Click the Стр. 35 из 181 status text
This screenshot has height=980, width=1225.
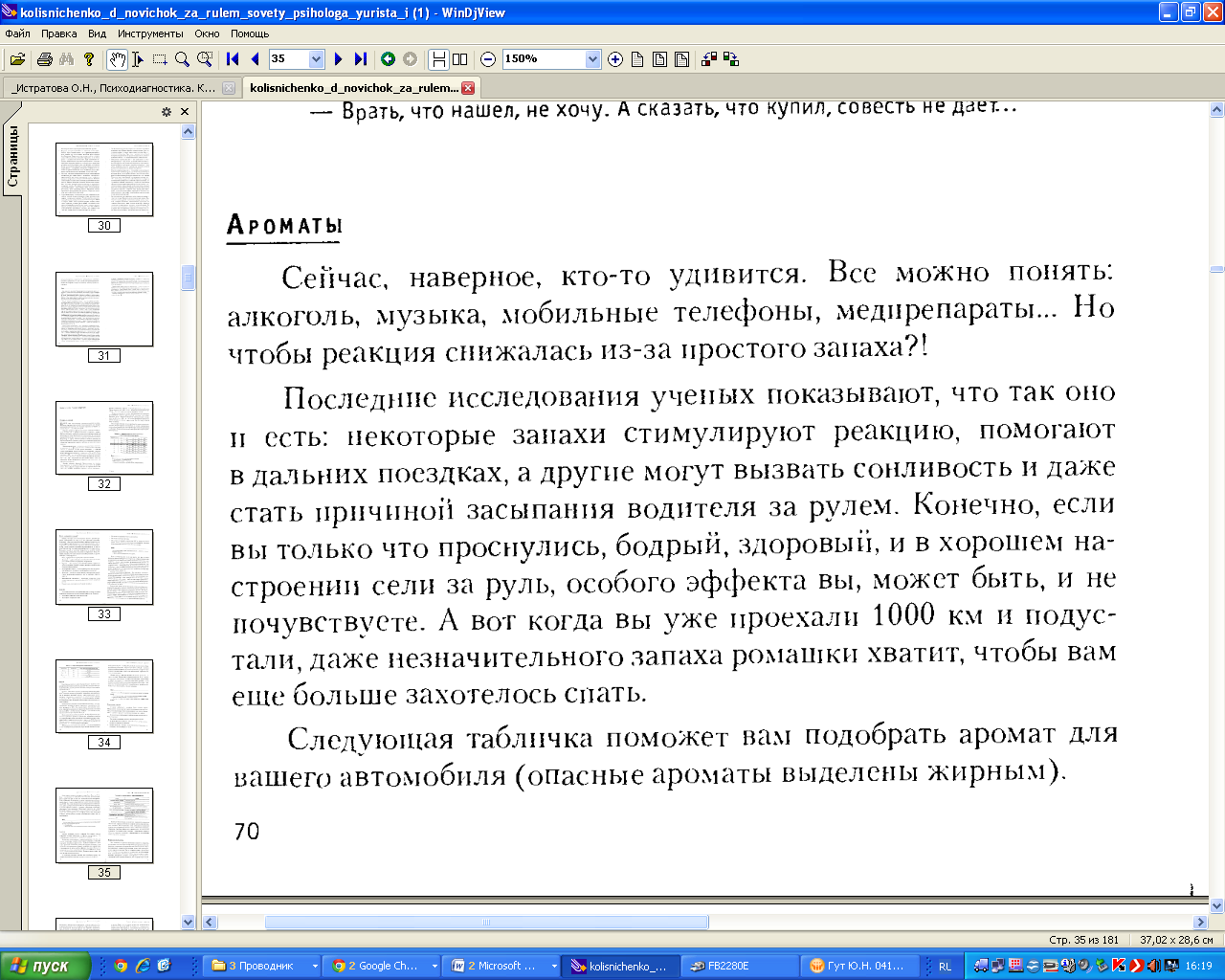pyautogui.click(x=1083, y=940)
